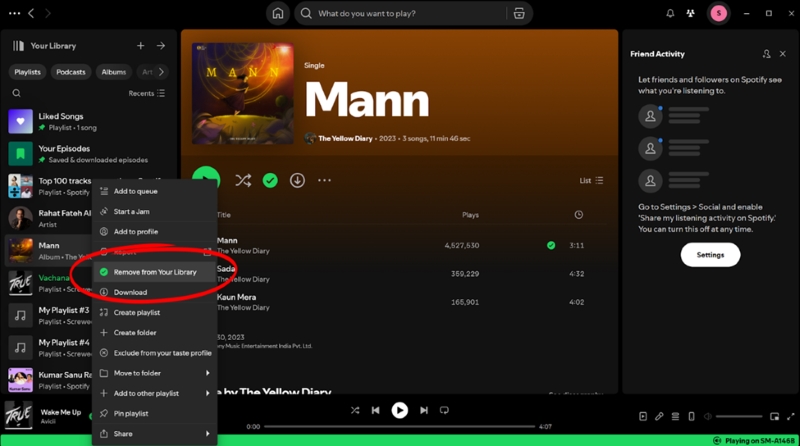Enter full screen mode
The image size is (800, 446).
(x=790, y=416)
